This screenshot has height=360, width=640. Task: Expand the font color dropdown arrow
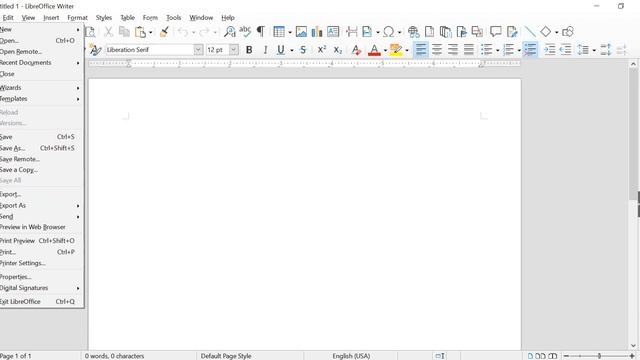pyautogui.click(x=385, y=50)
